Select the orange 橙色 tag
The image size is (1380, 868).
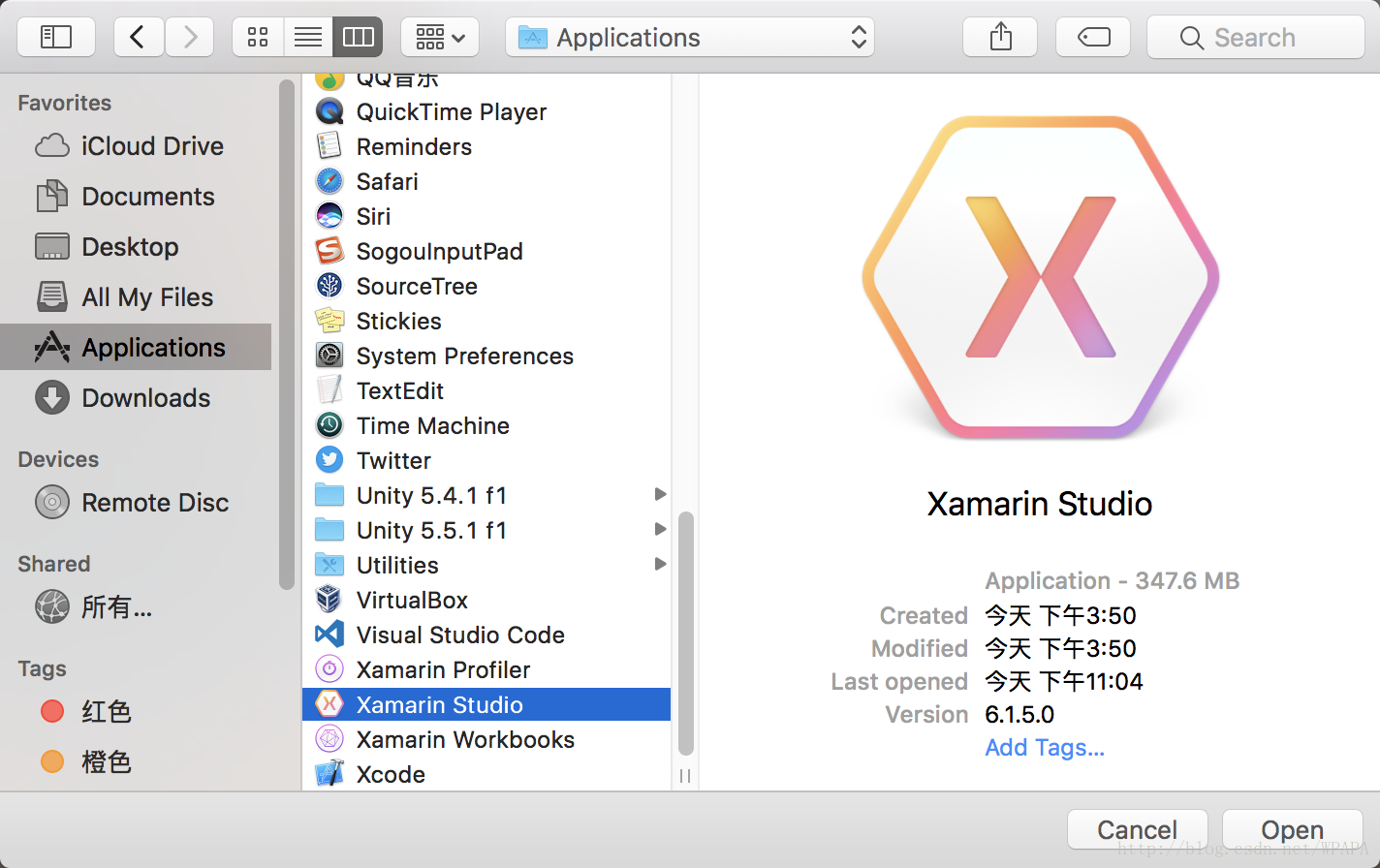click(136, 762)
